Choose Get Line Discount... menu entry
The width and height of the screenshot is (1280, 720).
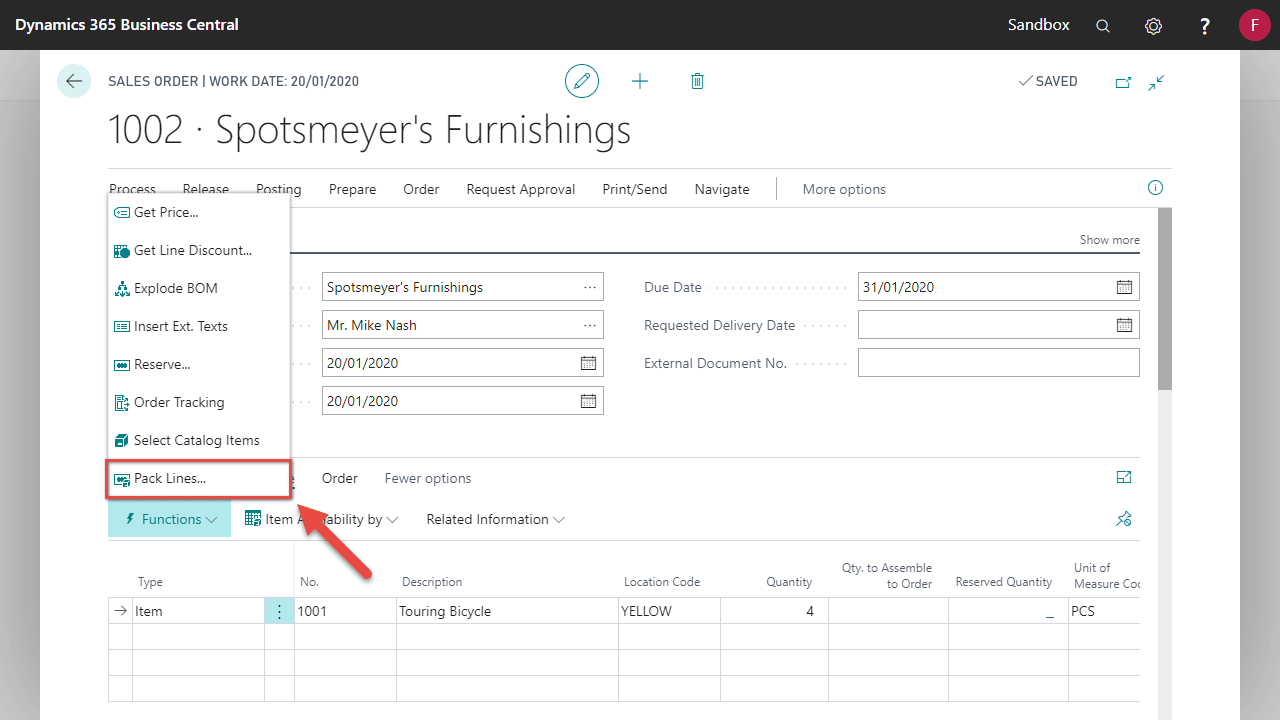[199, 250]
